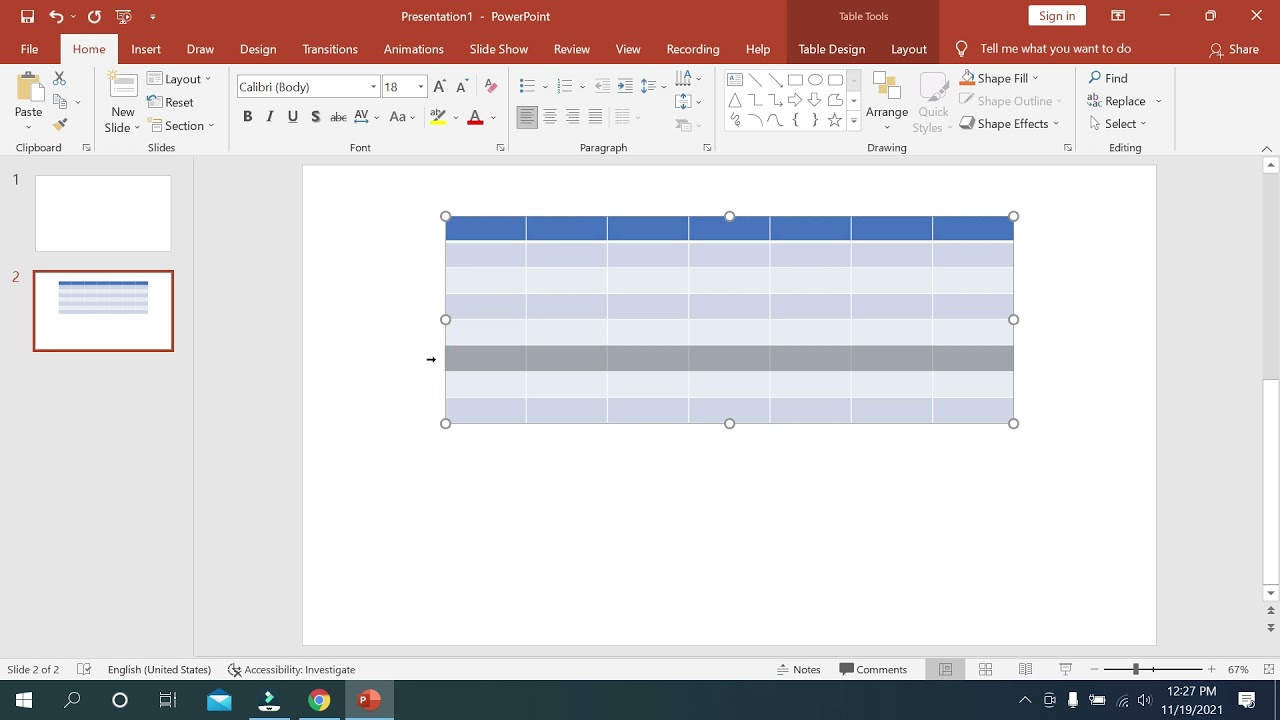Align text left
The width and height of the screenshot is (1280, 720).
tap(527, 117)
